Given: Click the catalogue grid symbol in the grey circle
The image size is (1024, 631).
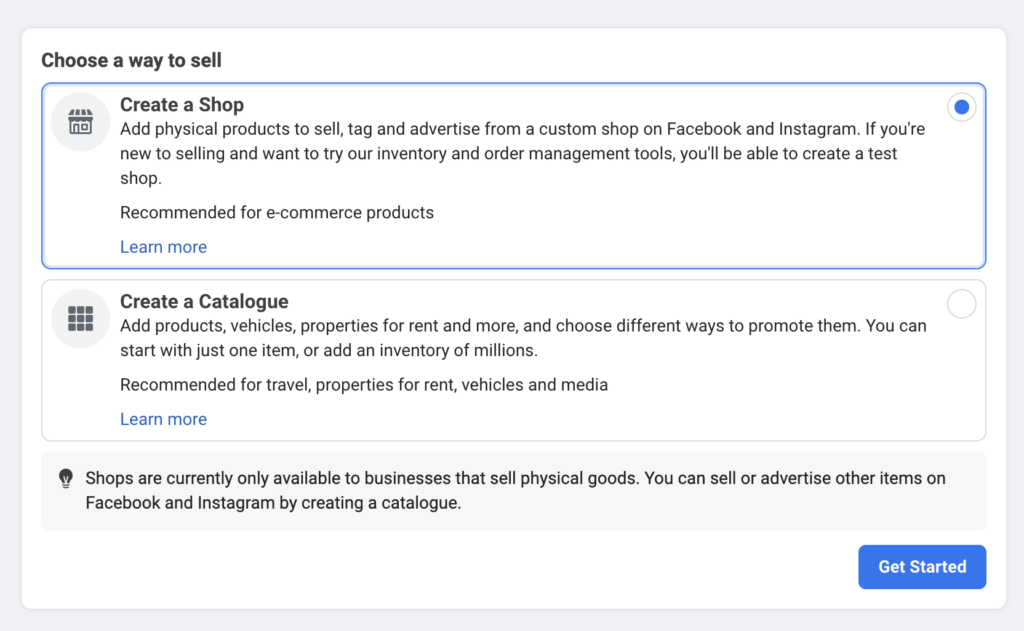Looking at the screenshot, I should tap(79, 318).
